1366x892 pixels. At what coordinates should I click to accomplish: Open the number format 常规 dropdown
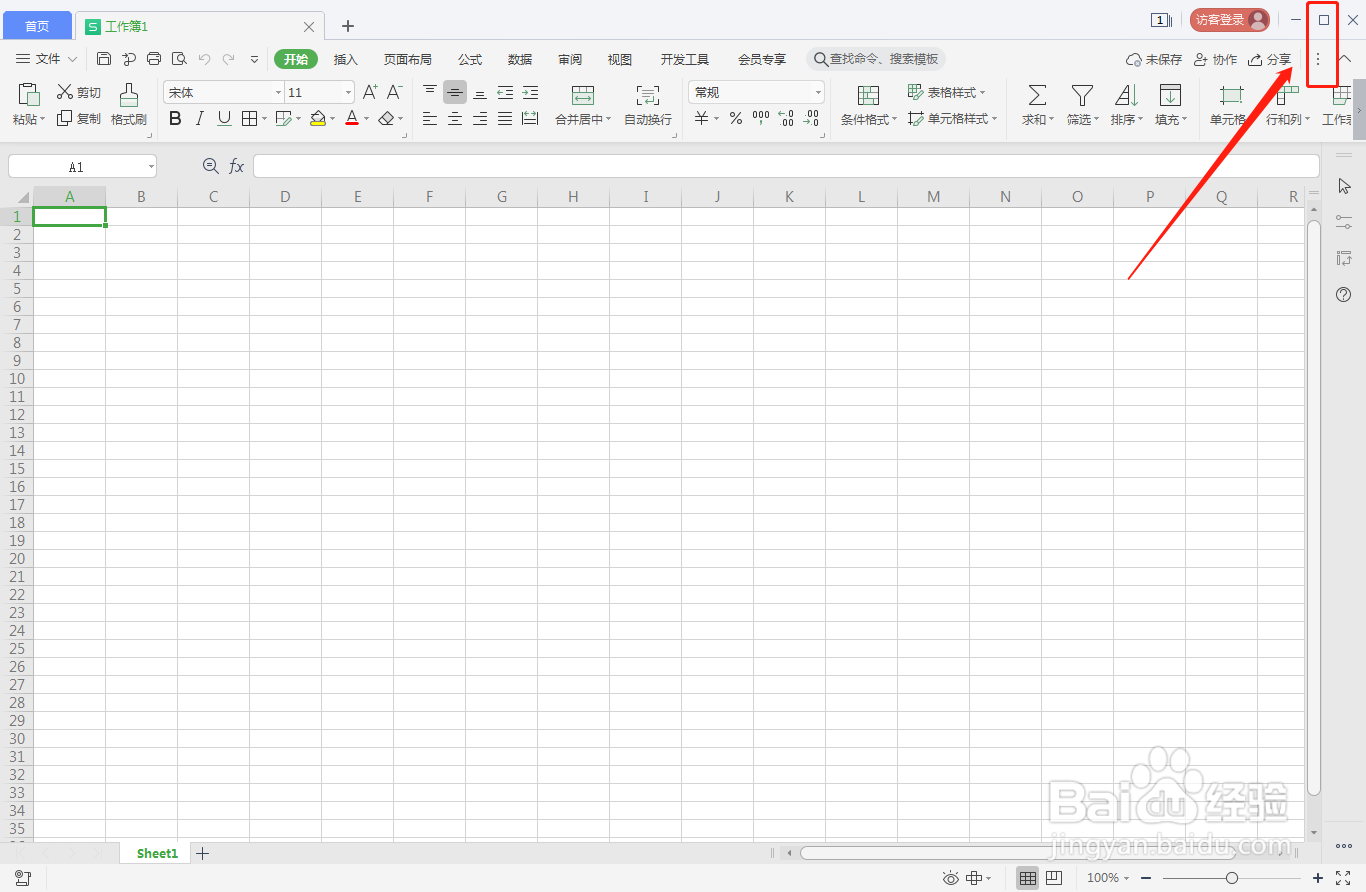(818, 92)
